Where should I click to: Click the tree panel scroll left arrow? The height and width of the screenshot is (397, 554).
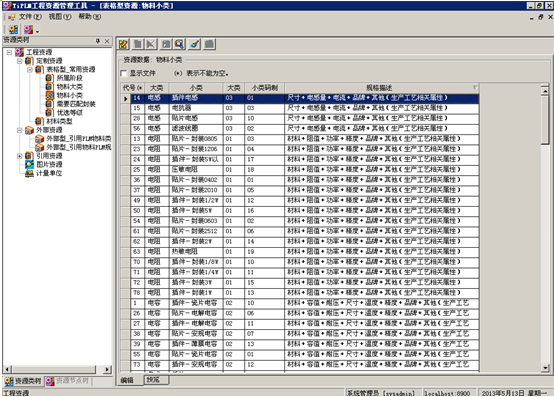click(x=7, y=369)
